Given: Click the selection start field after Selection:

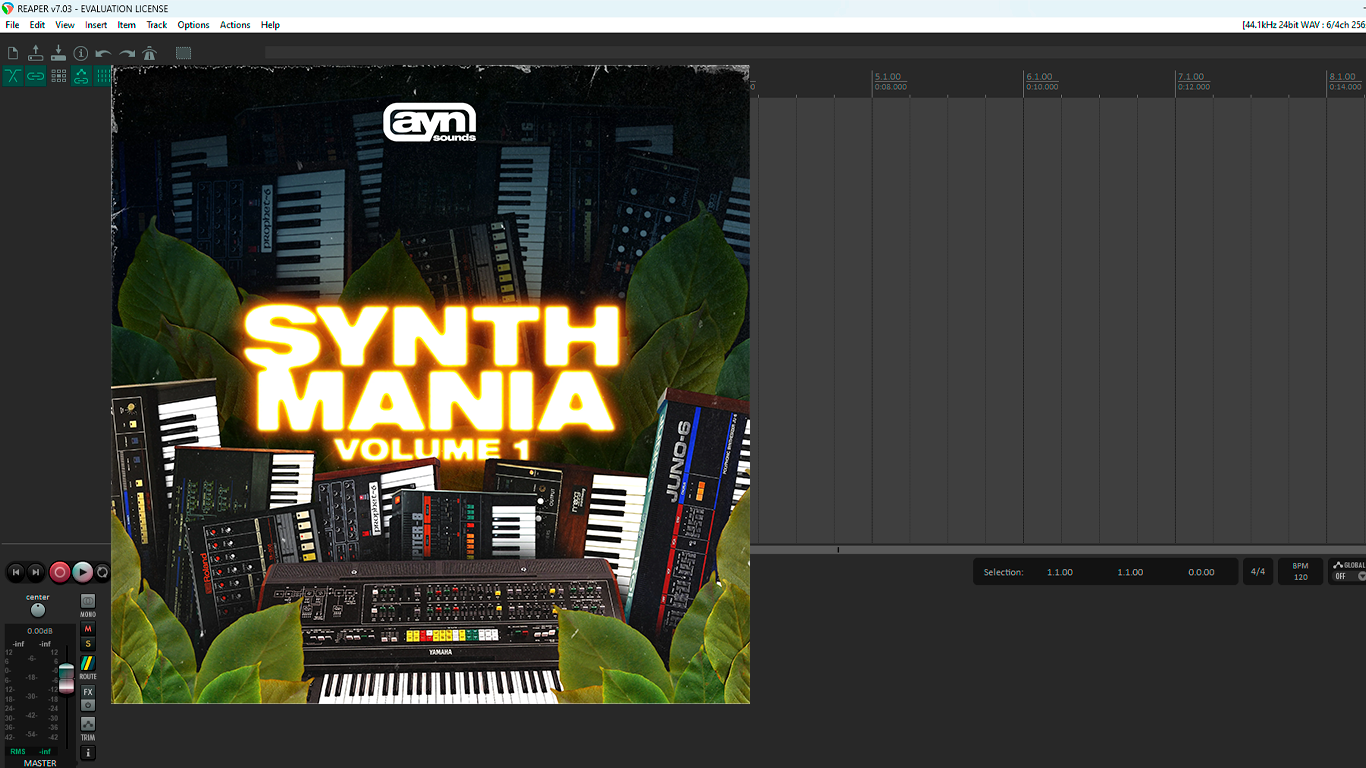Looking at the screenshot, I should coord(1060,573).
